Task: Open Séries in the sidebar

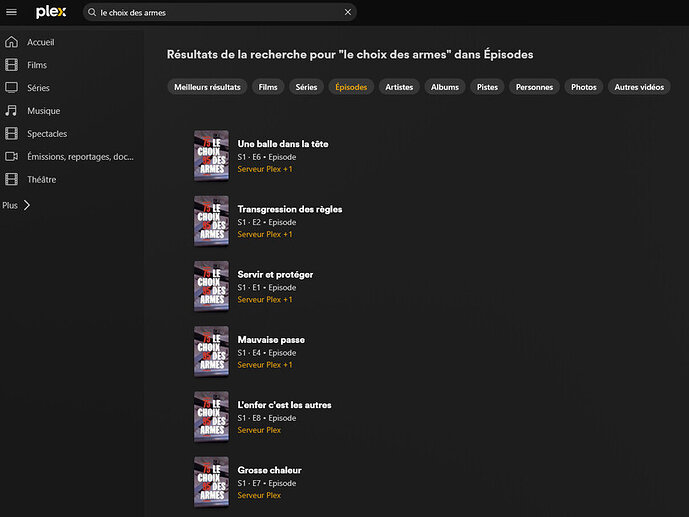Action: tap(38, 88)
